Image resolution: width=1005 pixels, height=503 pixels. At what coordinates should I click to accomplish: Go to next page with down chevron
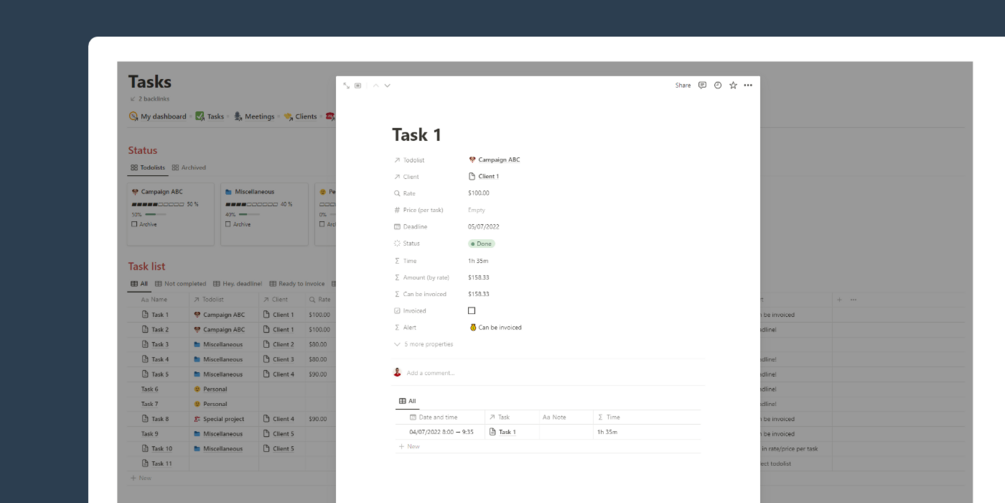(x=387, y=85)
